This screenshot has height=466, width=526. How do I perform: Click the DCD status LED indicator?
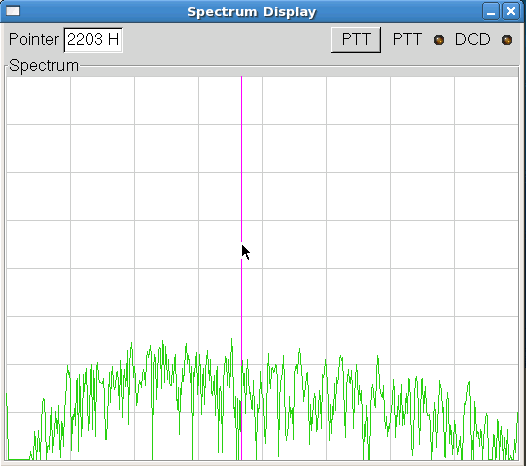(x=507, y=40)
